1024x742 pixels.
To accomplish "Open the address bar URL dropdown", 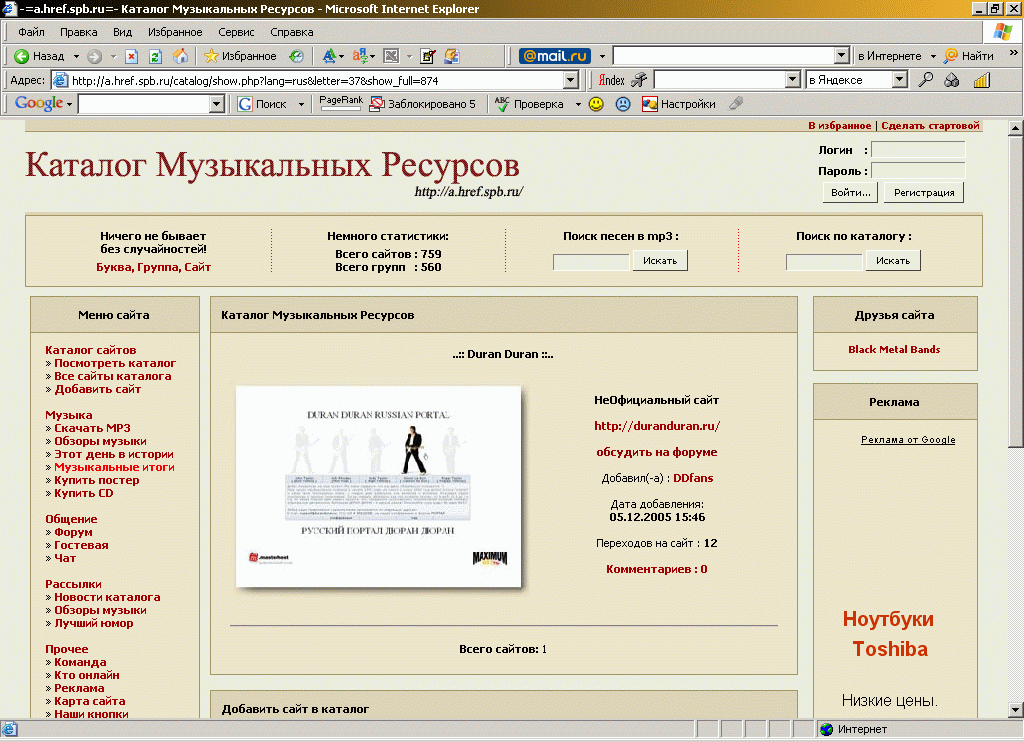I will point(571,80).
